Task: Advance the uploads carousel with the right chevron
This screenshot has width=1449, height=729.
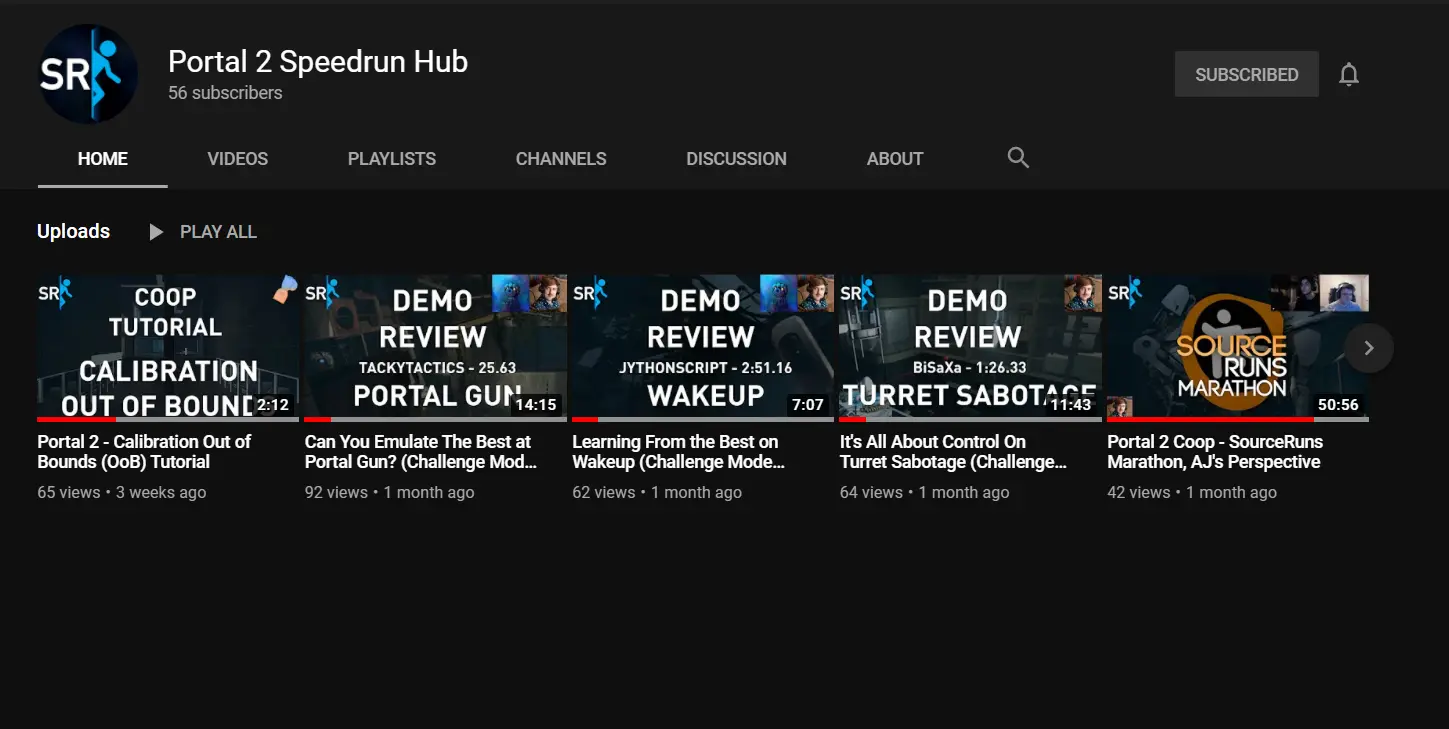Action: 1369,347
